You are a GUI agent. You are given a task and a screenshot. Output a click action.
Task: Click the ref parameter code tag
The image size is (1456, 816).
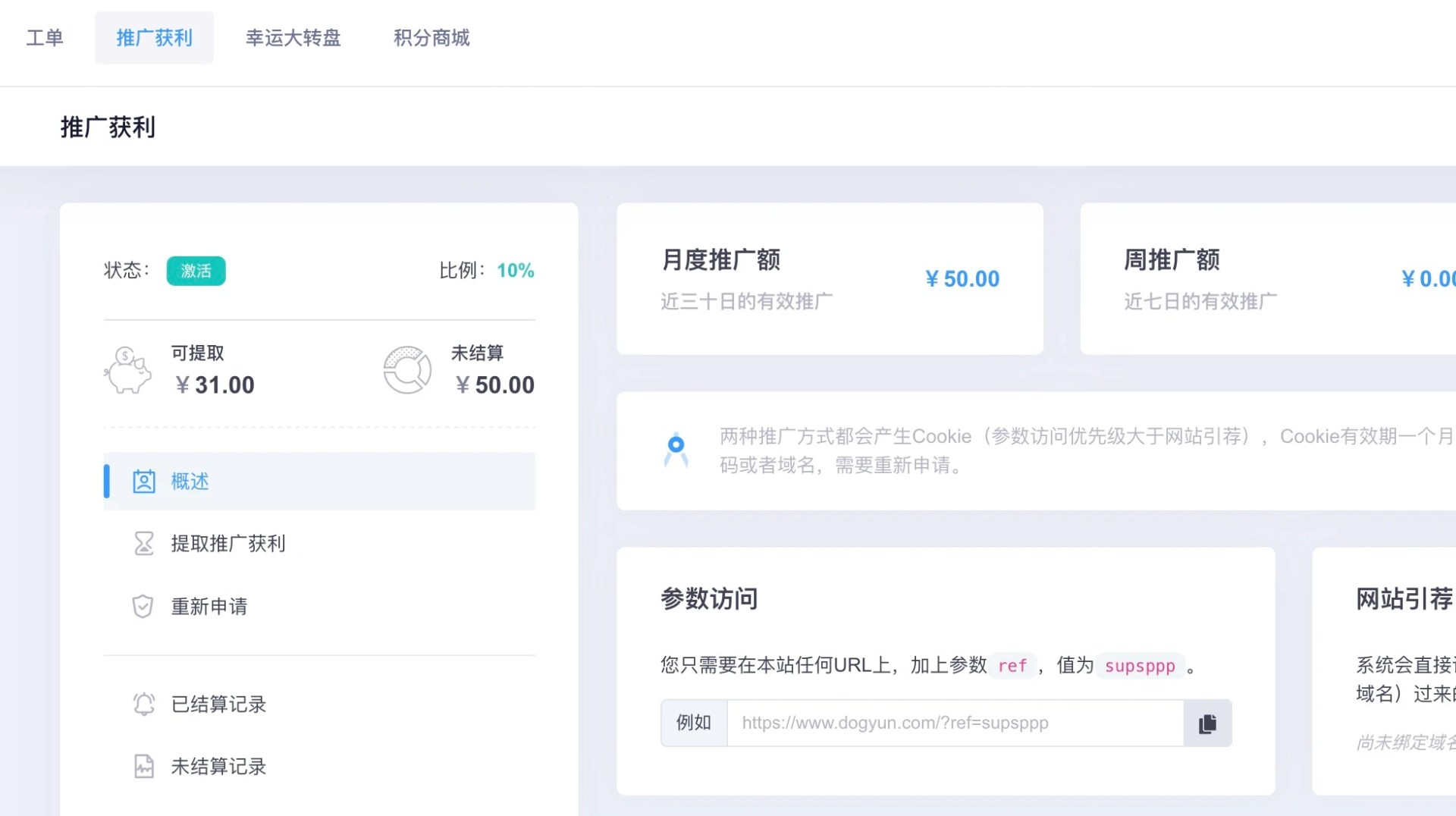[1012, 666]
